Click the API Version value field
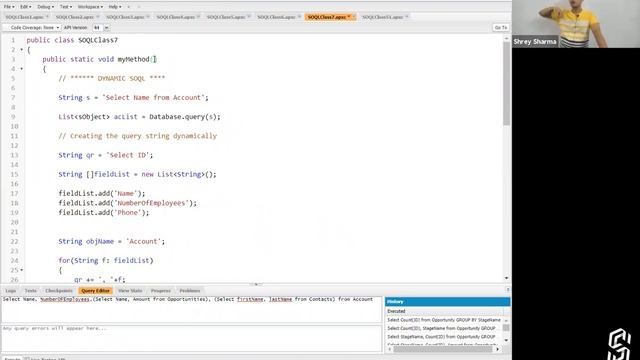This screenshot has width=640, height=360. point(98,28)
